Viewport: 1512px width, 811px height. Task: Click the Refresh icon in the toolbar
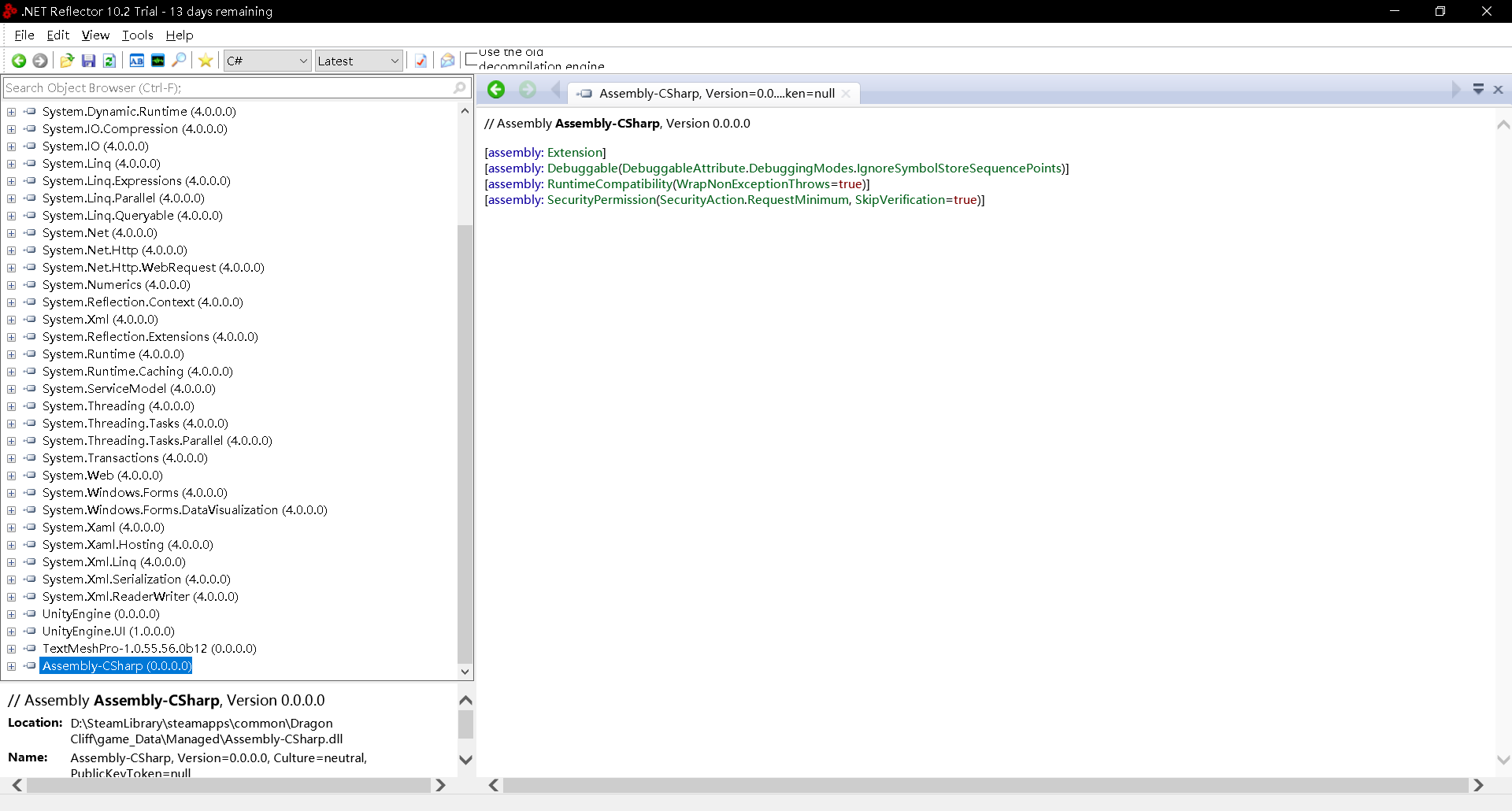click(109, 61)
